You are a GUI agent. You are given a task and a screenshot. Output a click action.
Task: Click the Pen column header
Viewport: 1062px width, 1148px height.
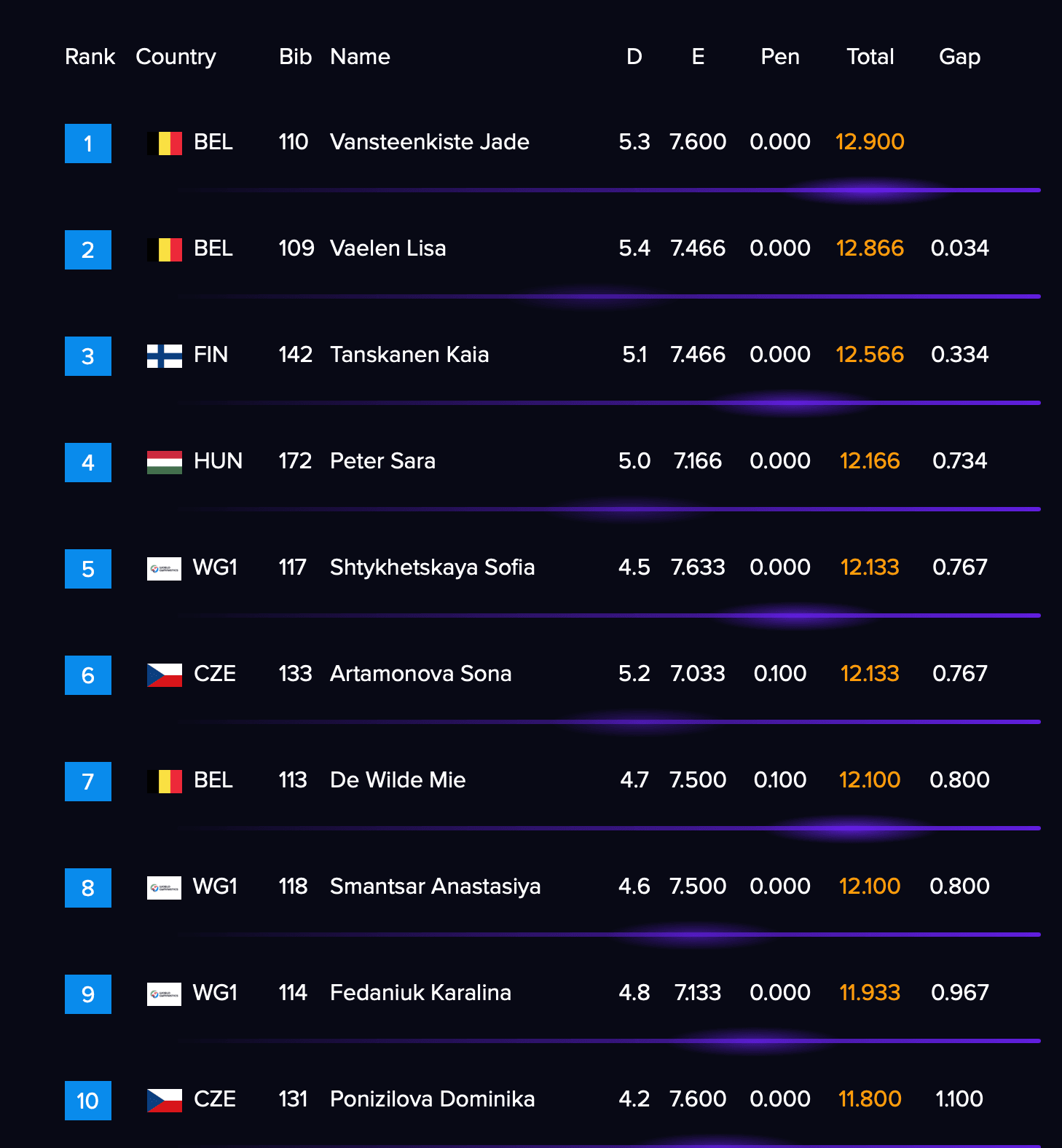pos(780,57)
